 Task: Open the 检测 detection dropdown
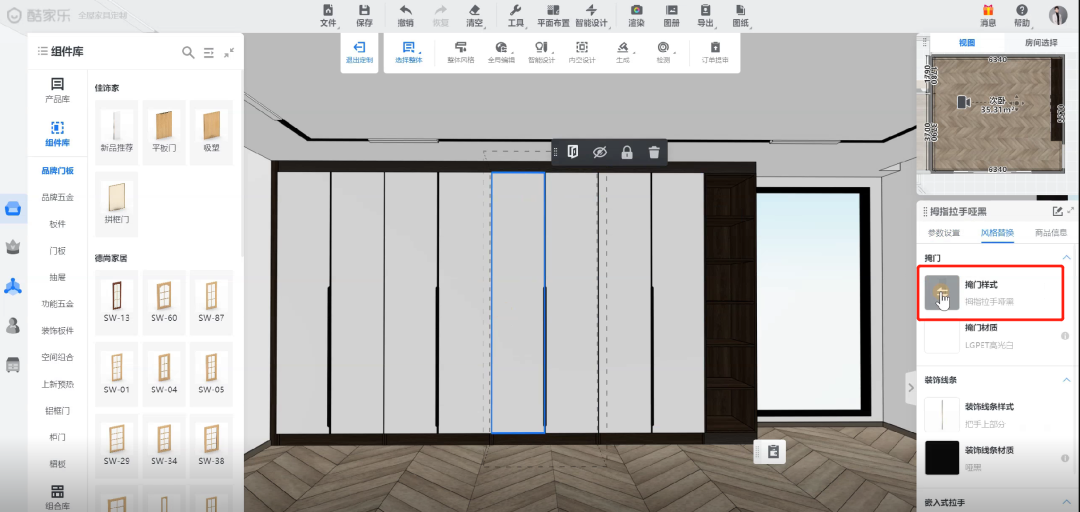(x=663, y=52)
